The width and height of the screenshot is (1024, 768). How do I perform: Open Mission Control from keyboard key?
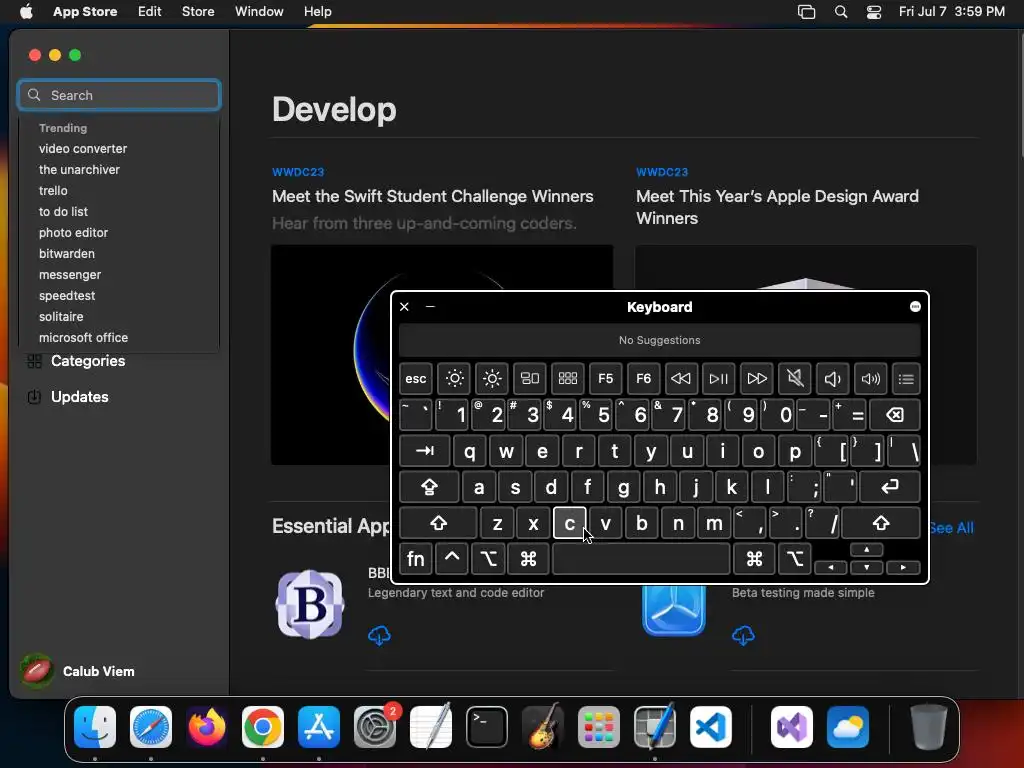coord(530,379)
